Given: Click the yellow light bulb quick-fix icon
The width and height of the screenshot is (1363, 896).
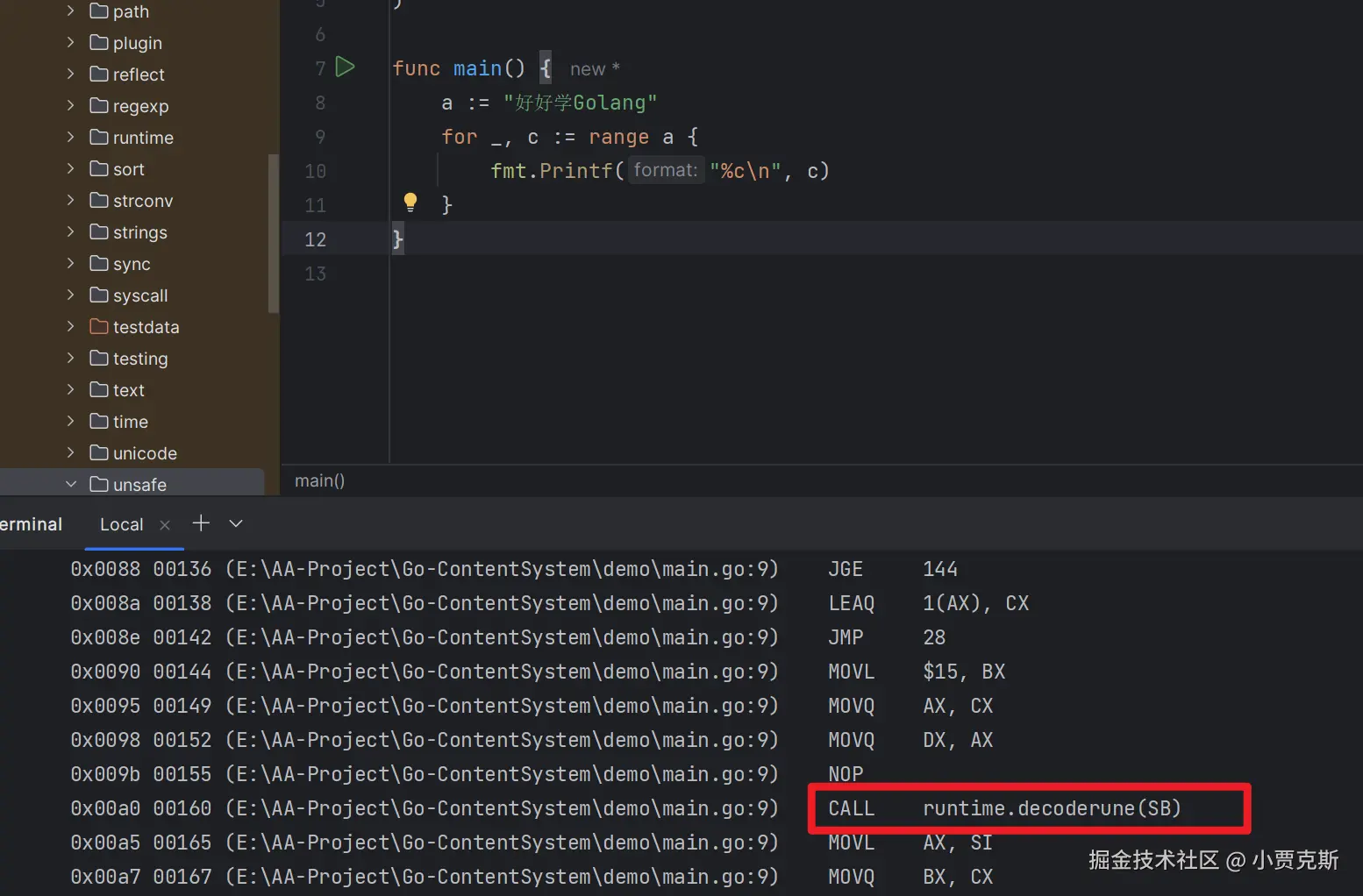Looking at the screenshot, I should [x=410, y=203].
